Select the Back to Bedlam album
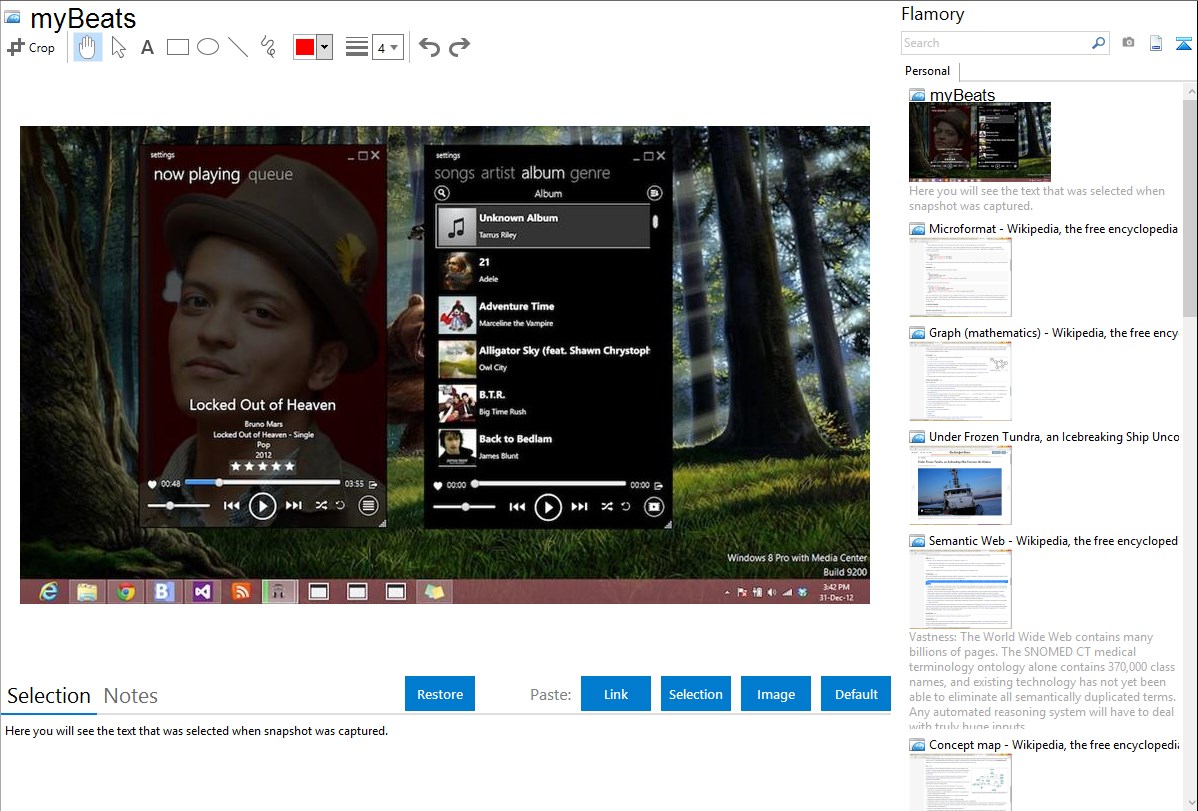The image size is (1198, 811). click(x=543, y=446)
